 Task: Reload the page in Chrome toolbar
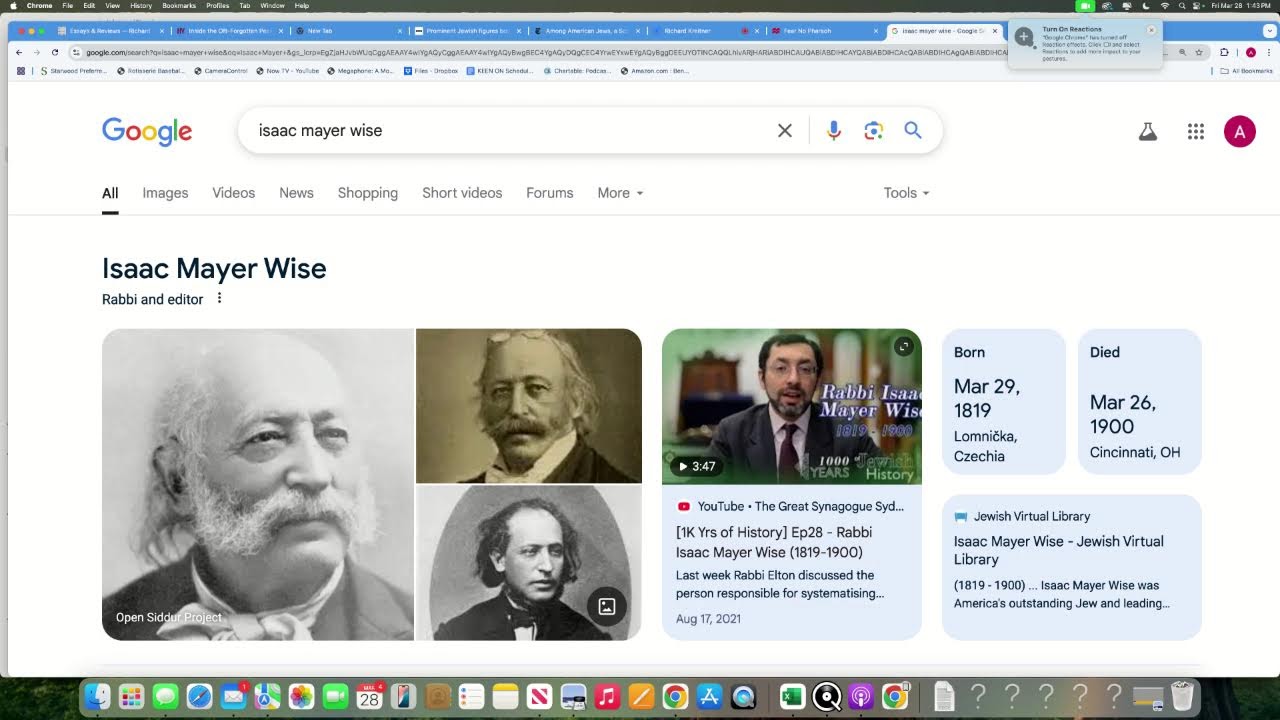point(54,52)
